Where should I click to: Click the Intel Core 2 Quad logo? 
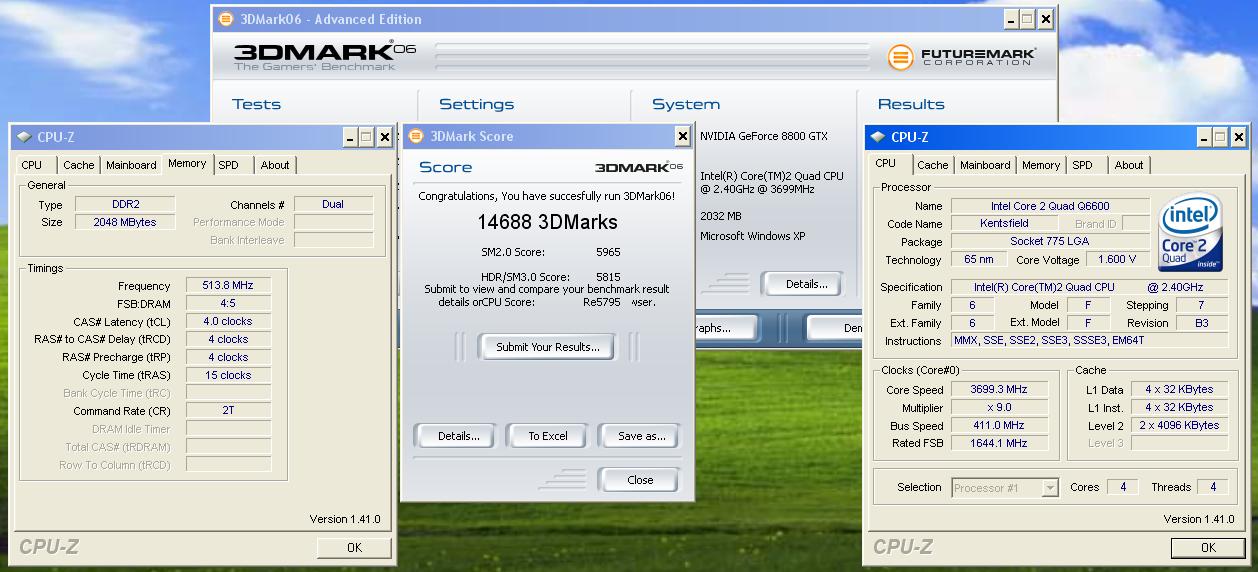[x=1189, y=234]
